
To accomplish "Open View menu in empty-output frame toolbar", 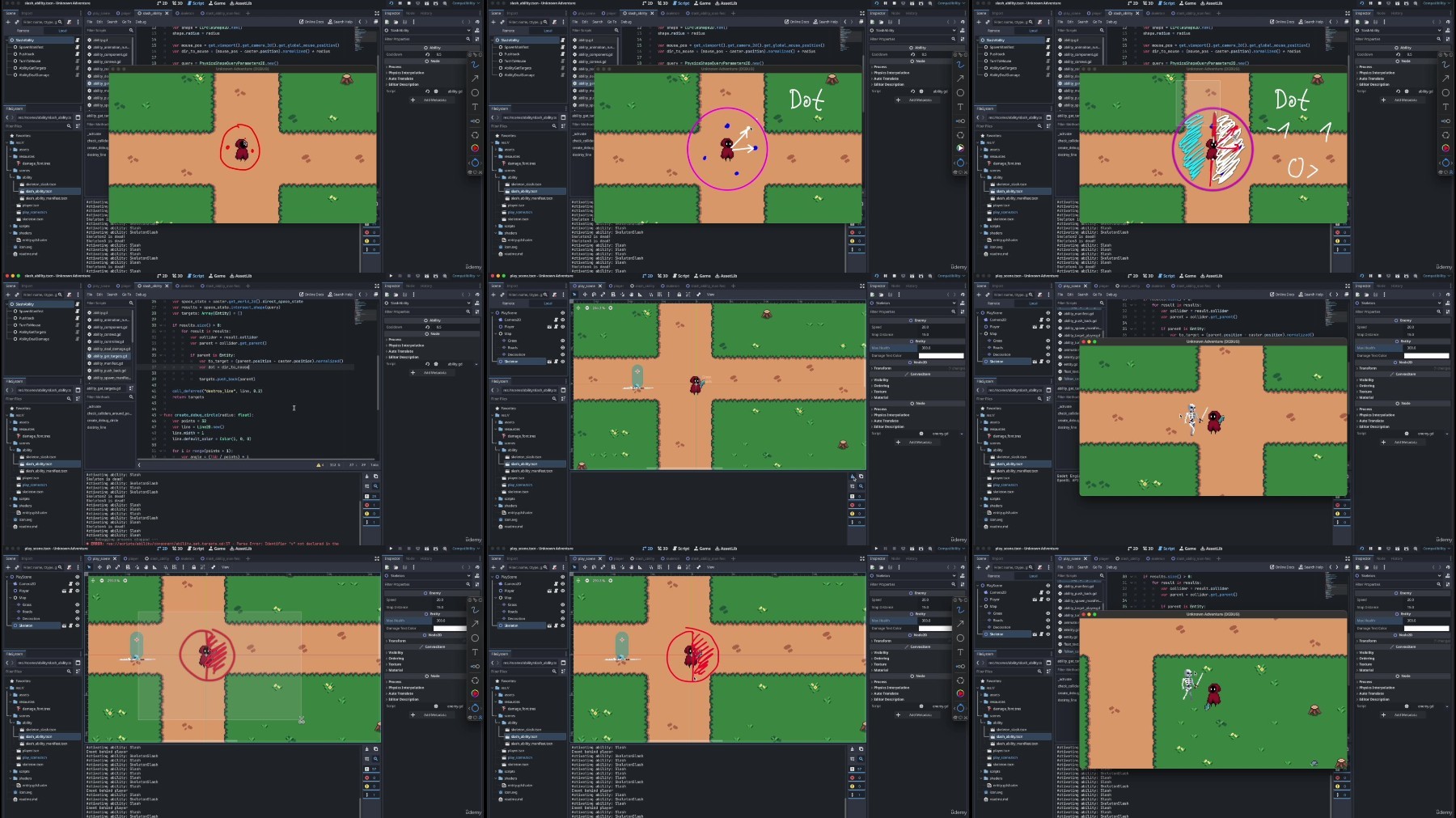I will point(710,295).
